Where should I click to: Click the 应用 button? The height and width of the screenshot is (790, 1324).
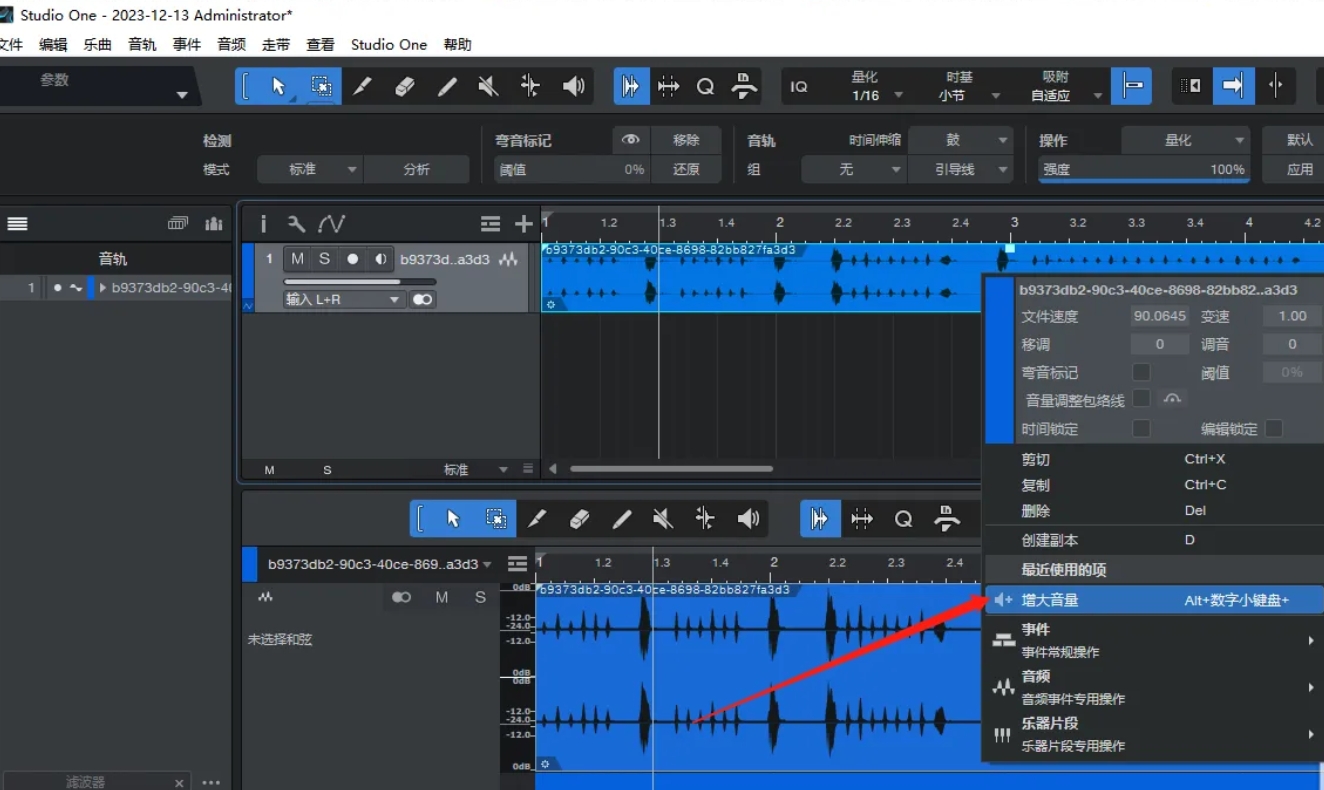click(1299, 169)
